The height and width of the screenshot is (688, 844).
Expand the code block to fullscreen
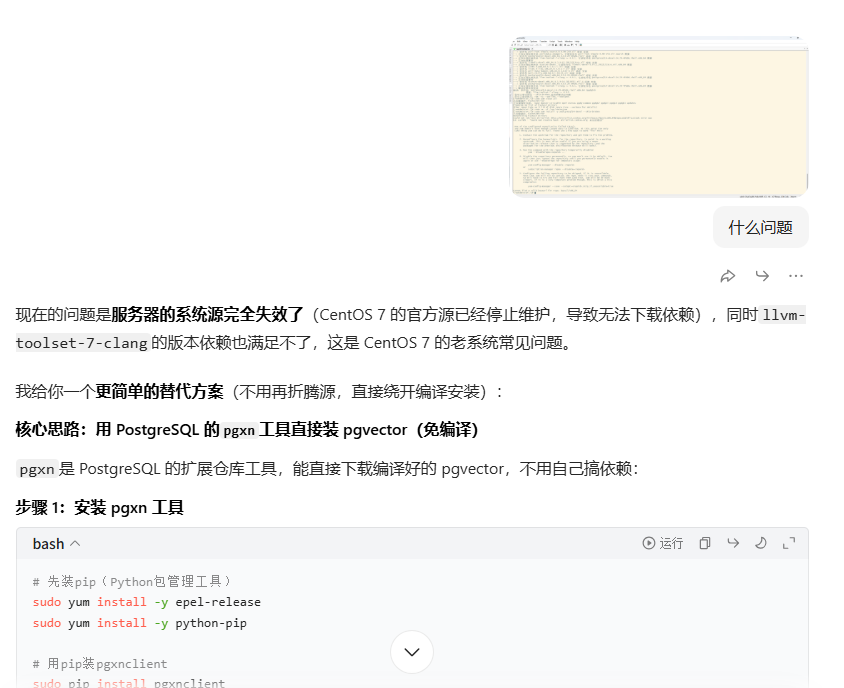(x=789, y=543)
